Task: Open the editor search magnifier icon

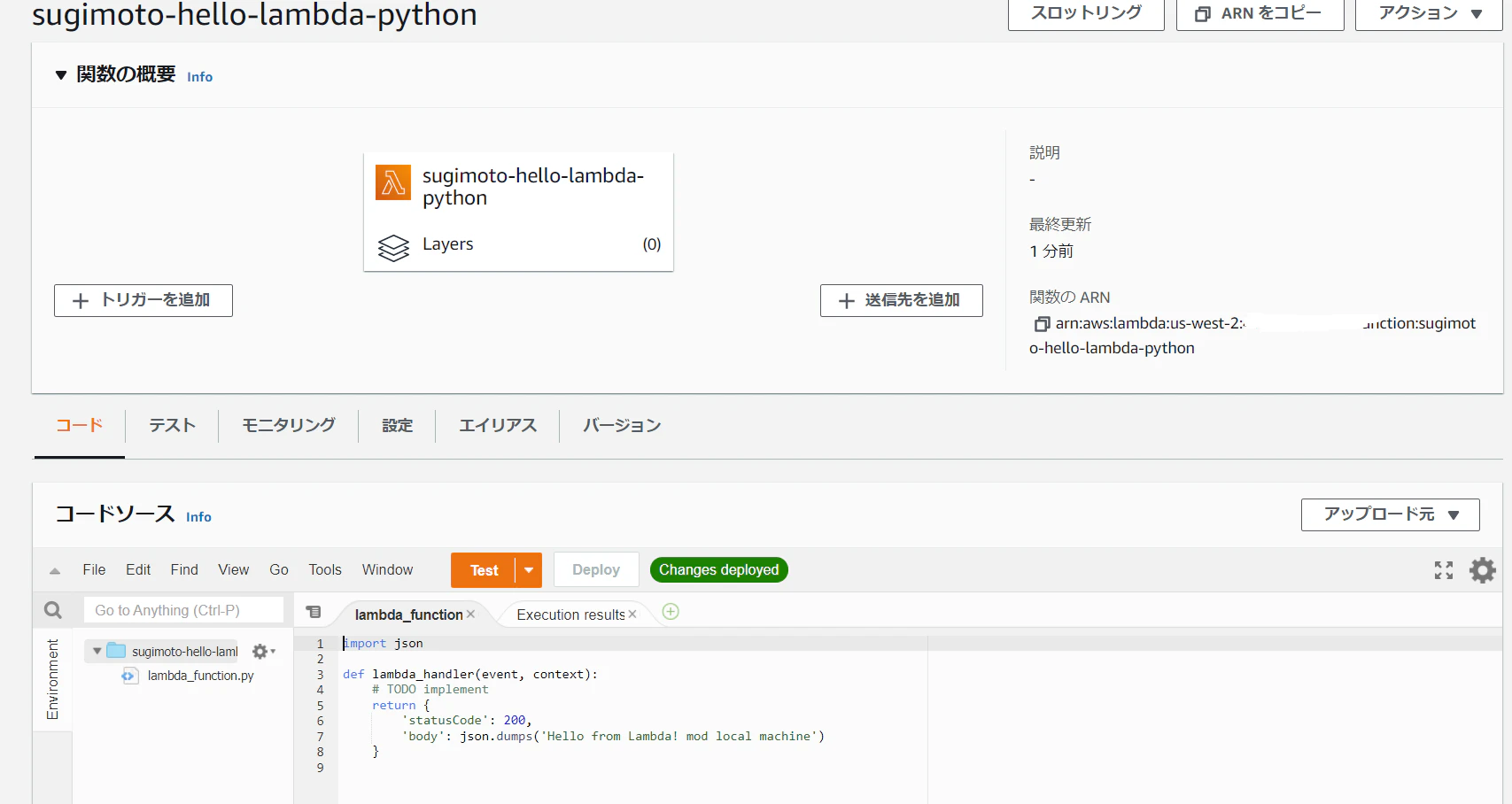Action: coord(53,610)
